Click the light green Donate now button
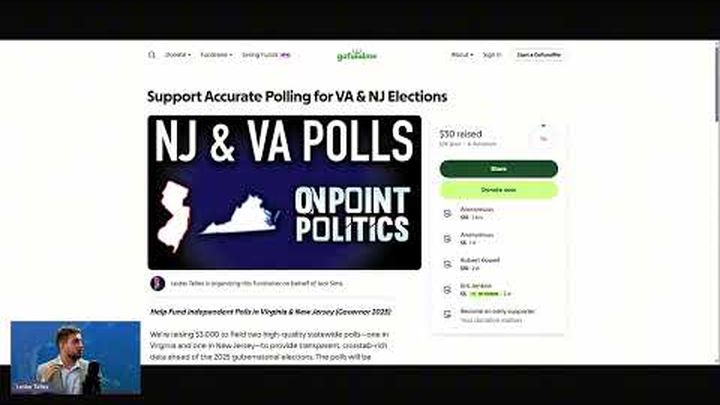 click(x=499, y=190)
